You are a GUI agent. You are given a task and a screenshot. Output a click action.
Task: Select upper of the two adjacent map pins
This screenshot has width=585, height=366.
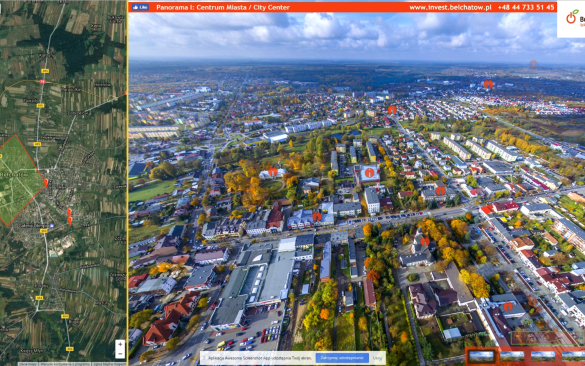69,212
